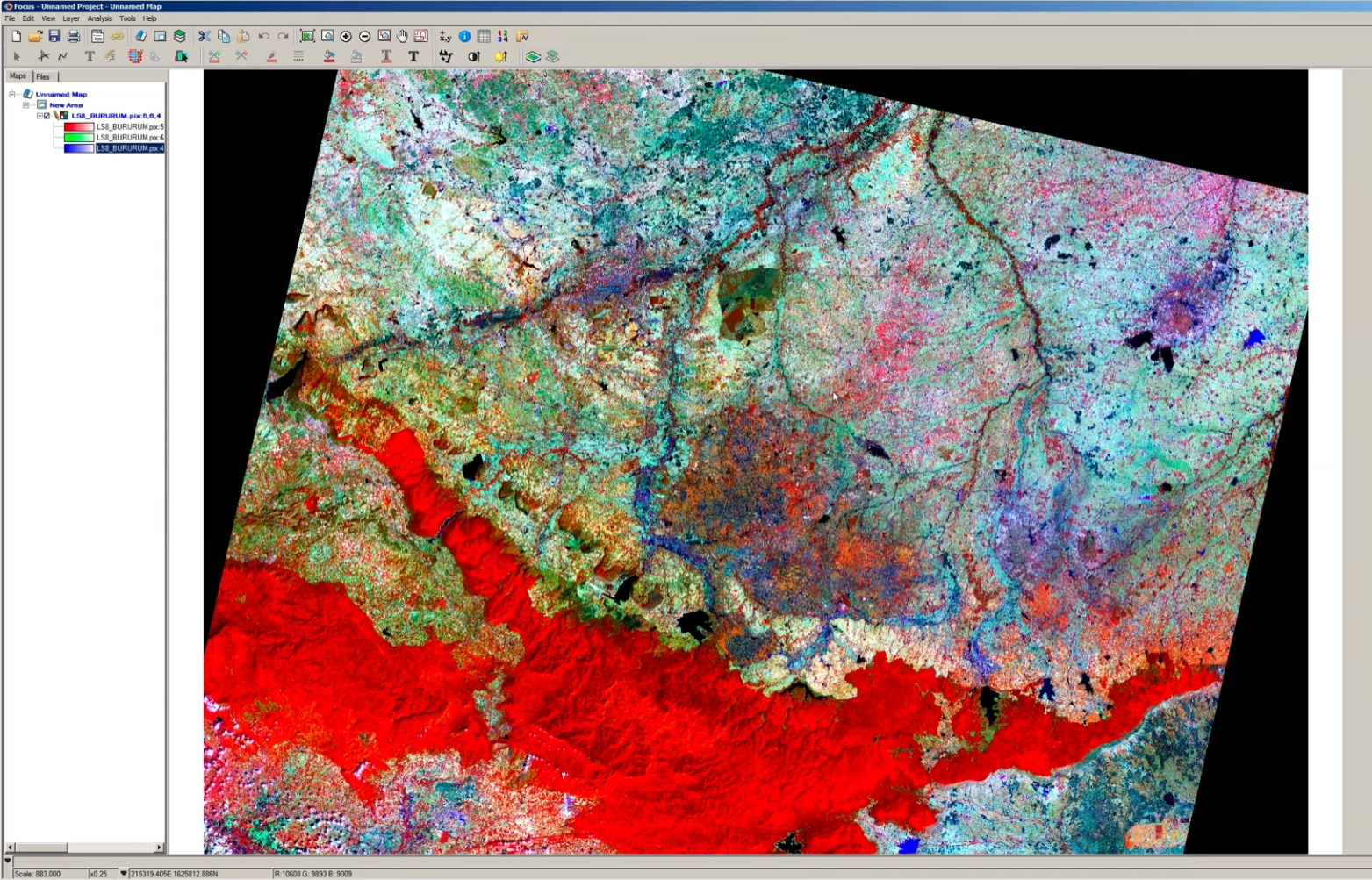Switch to the Files tab

(x=43, y=77)
